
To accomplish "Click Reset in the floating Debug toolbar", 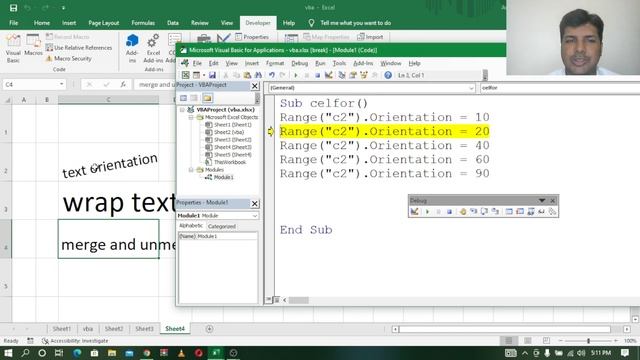I will (x=449, y=211).
